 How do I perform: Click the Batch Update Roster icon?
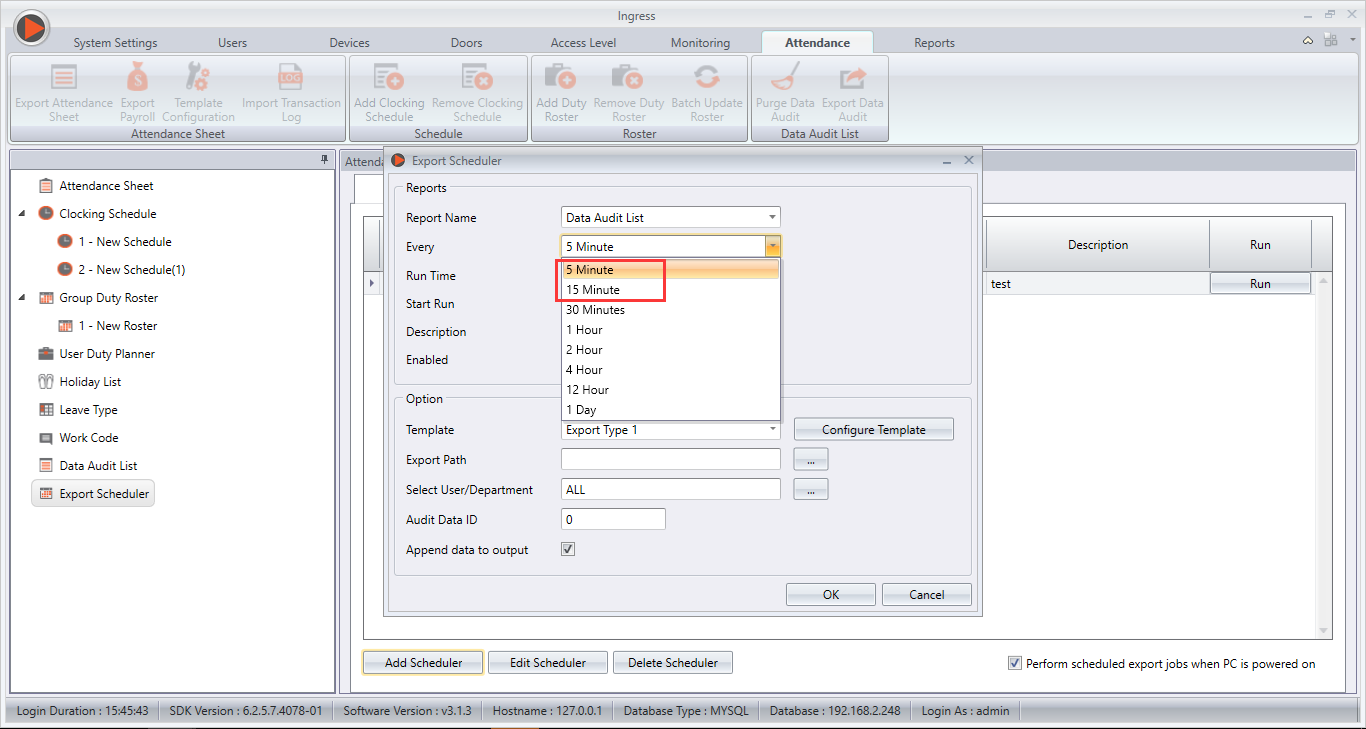[x=707, y=78]
